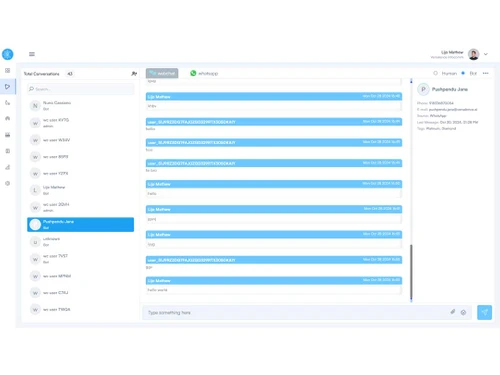This screenshot has height=375, width=500.
Task: Click the P avatar in contact panel
Action: 423,89
